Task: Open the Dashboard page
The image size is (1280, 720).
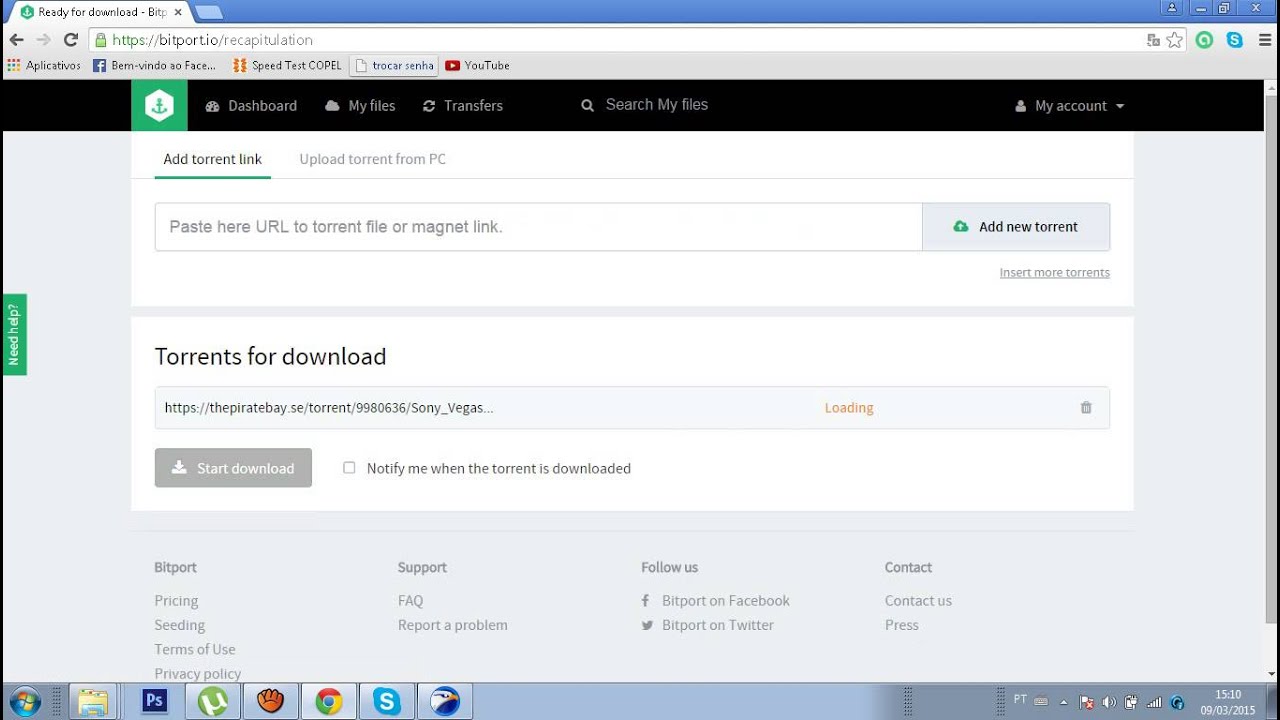Action: tap(251, 106)
